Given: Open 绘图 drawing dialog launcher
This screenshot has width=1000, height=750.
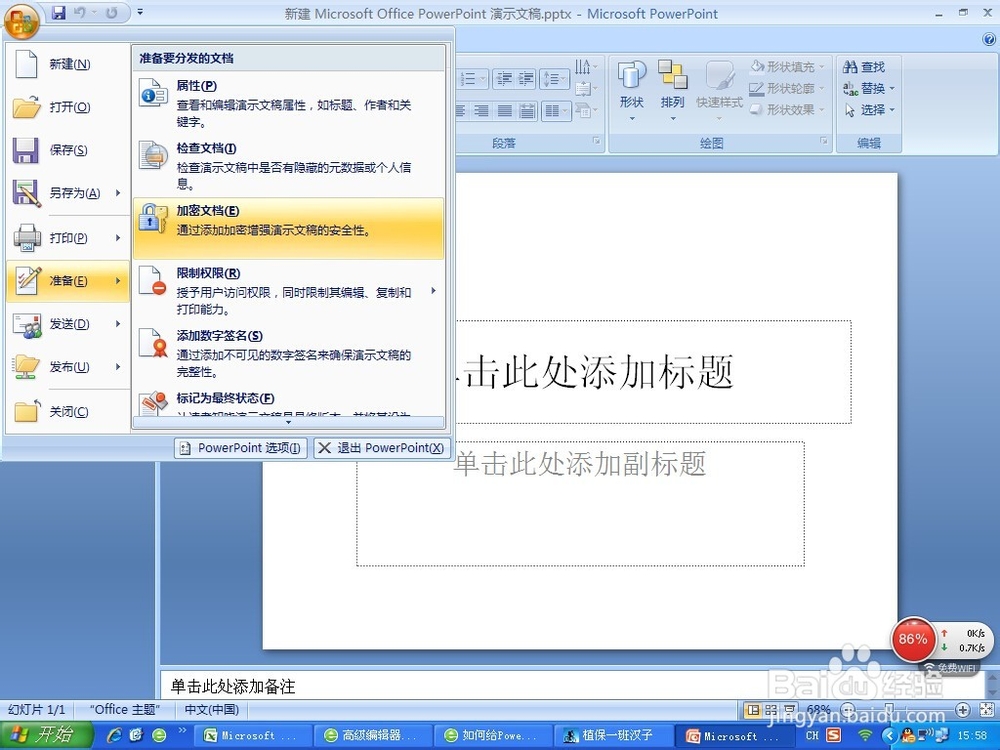Looking at the screenshot, I should click(824, 141).
